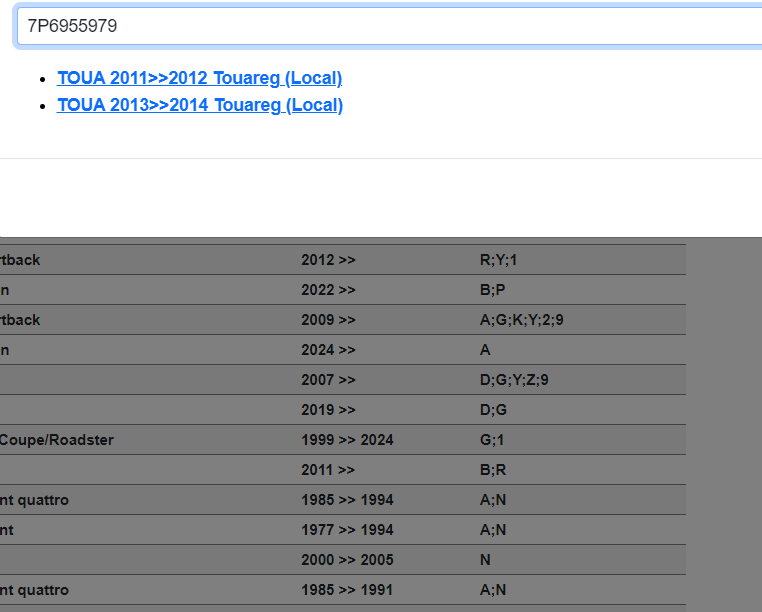Select the 1977 >> 1994 year range

point(347,530)
